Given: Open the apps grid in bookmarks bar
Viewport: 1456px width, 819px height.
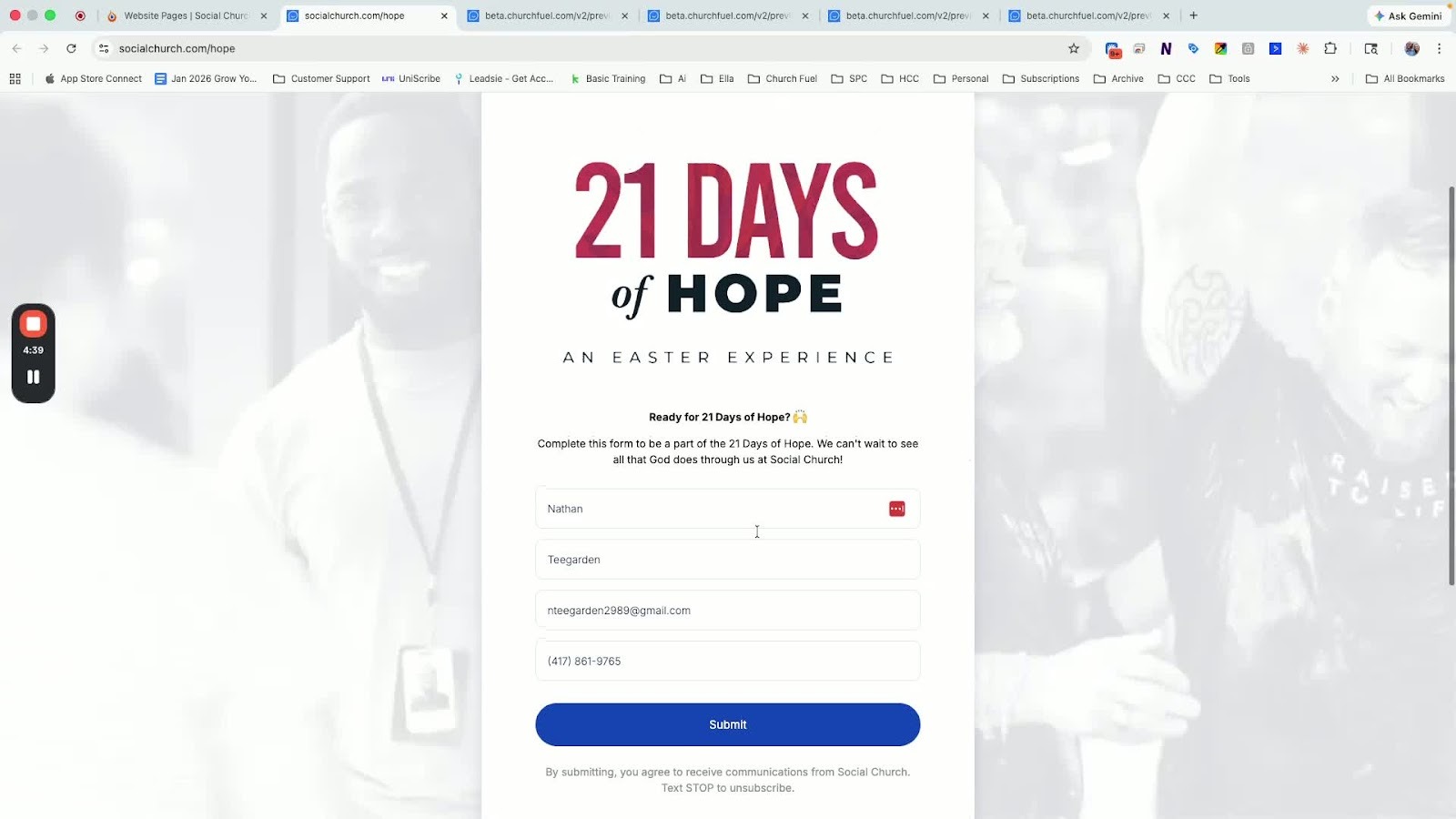Looking at the screenshot, I should [x=15, y=79].
